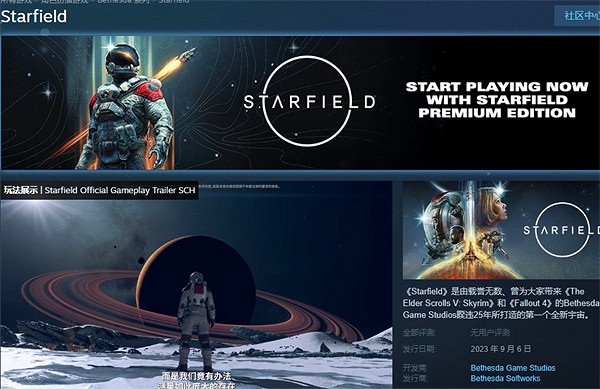Click the 开发商 label
The width and height of the screenshot is (600, 389).
[x=415, y=368]
